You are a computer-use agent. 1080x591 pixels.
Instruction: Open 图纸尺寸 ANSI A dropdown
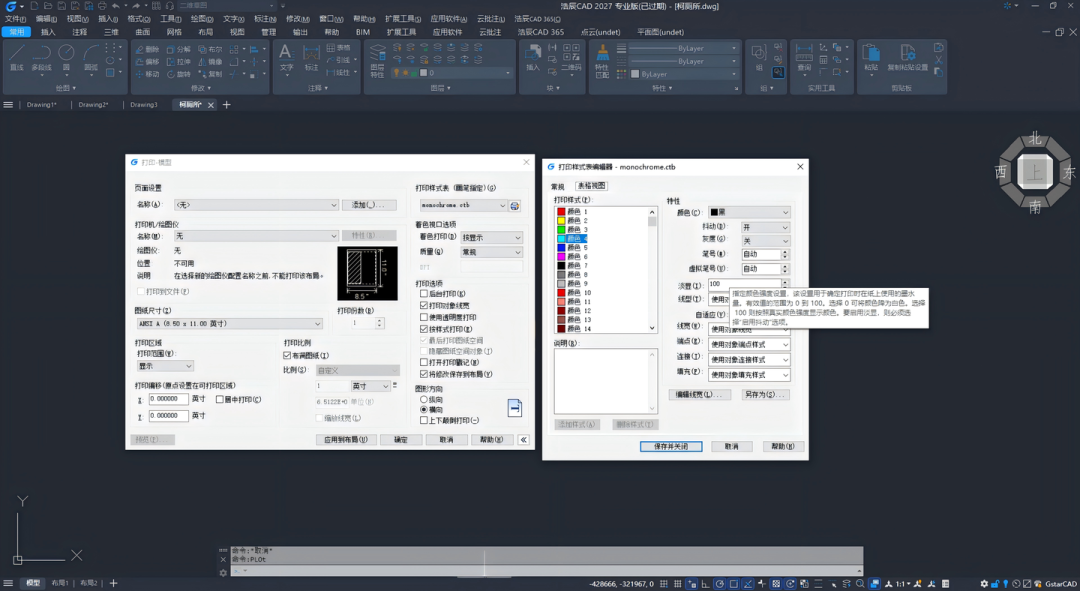point(229,324)
